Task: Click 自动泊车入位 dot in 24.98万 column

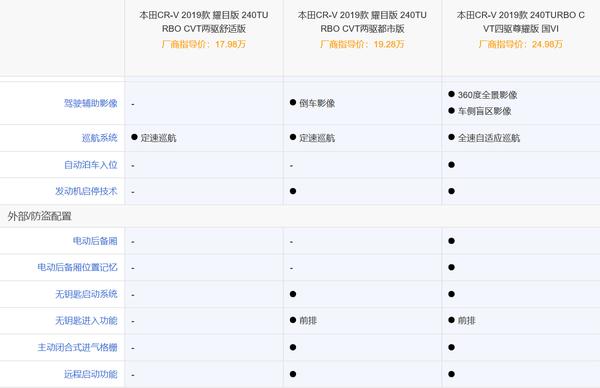Action: [x=452, y=165]
